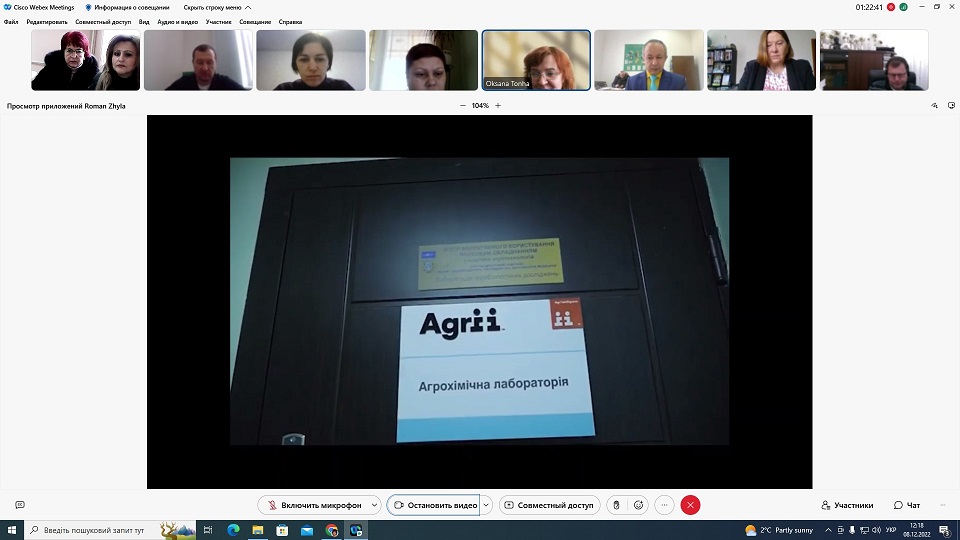The height and width of the screenshot is (540, 960).
Task: Click fullscreen view icon at top right
Action: [x=951, y=106]
